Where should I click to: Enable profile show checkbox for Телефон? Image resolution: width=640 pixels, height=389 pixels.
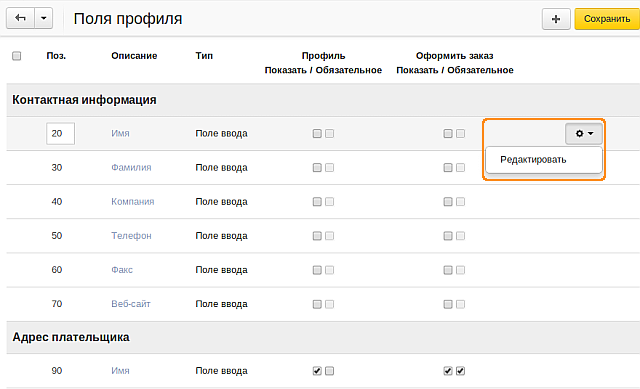[x=317, y=236]
